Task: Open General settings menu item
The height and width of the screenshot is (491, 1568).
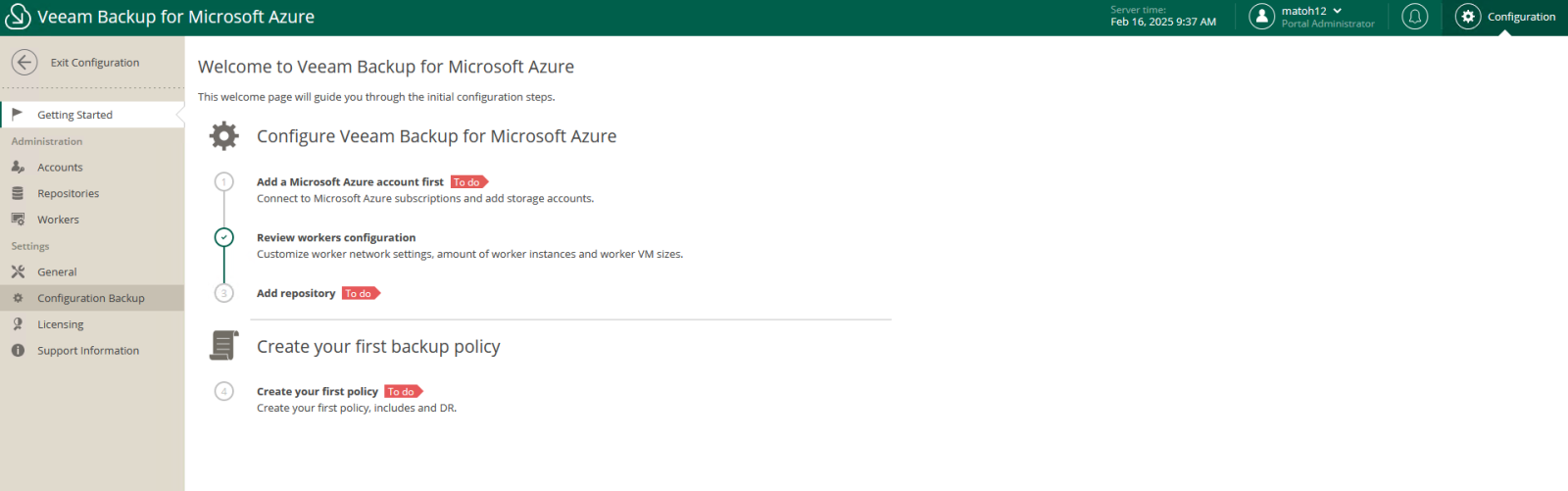Action: point(57,272)
